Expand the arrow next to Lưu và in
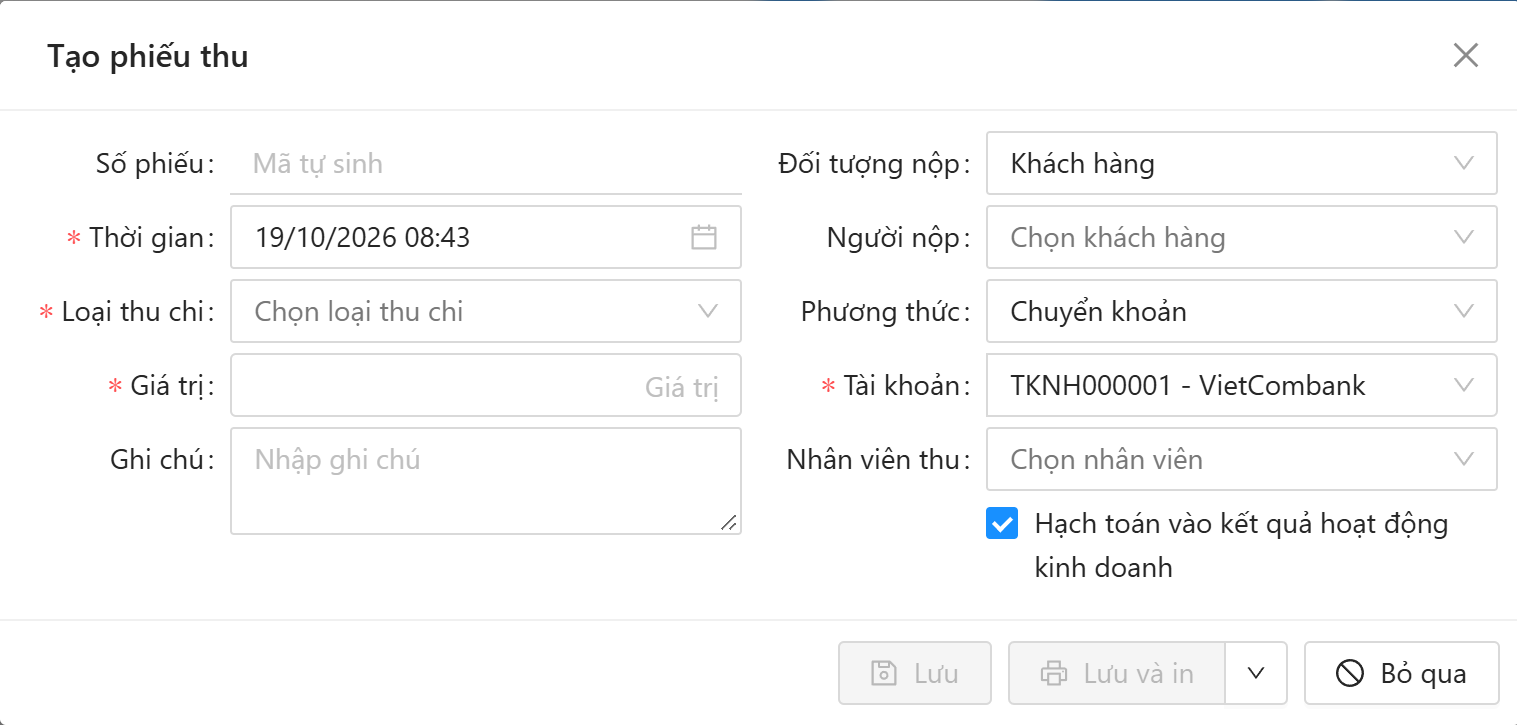The width and height of the screenshot is (1517, 725). point(1257,673)
